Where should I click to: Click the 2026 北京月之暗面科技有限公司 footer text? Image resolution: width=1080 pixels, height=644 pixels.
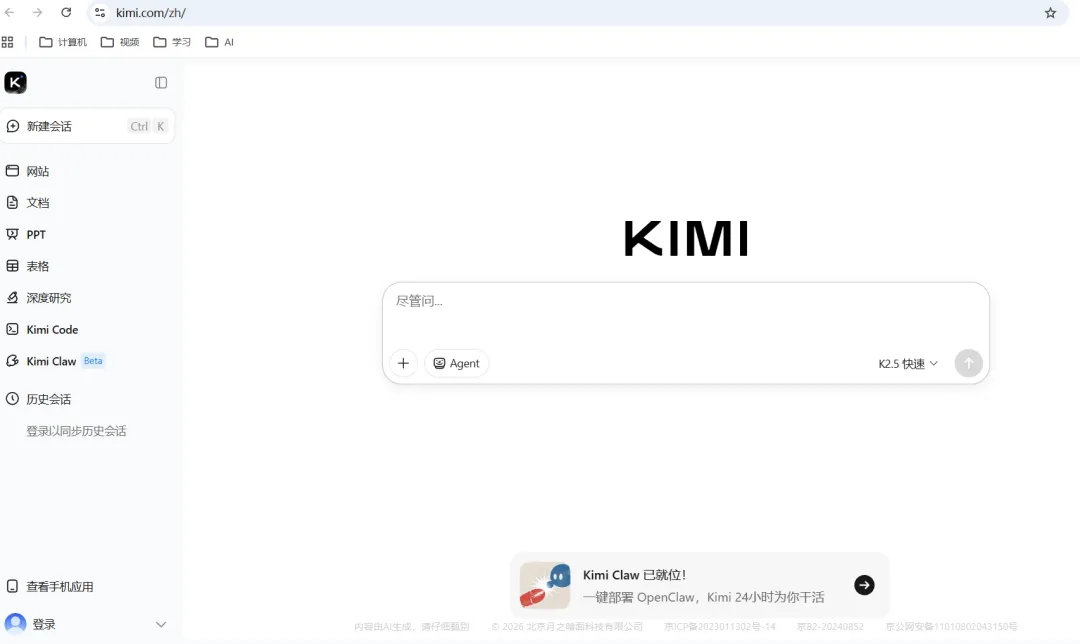[567, 627]
